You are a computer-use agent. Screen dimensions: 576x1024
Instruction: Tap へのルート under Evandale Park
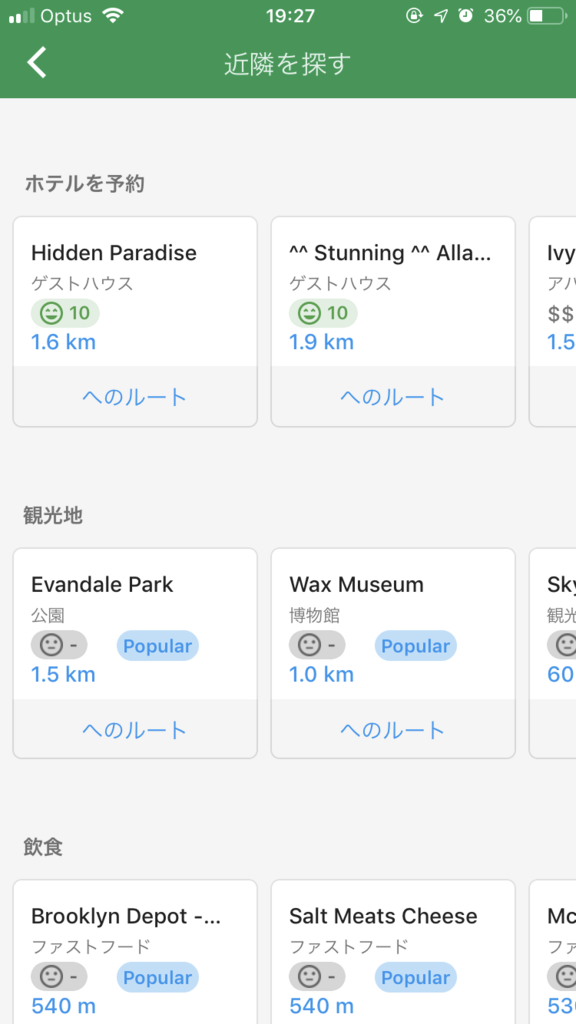pos(135,729)
